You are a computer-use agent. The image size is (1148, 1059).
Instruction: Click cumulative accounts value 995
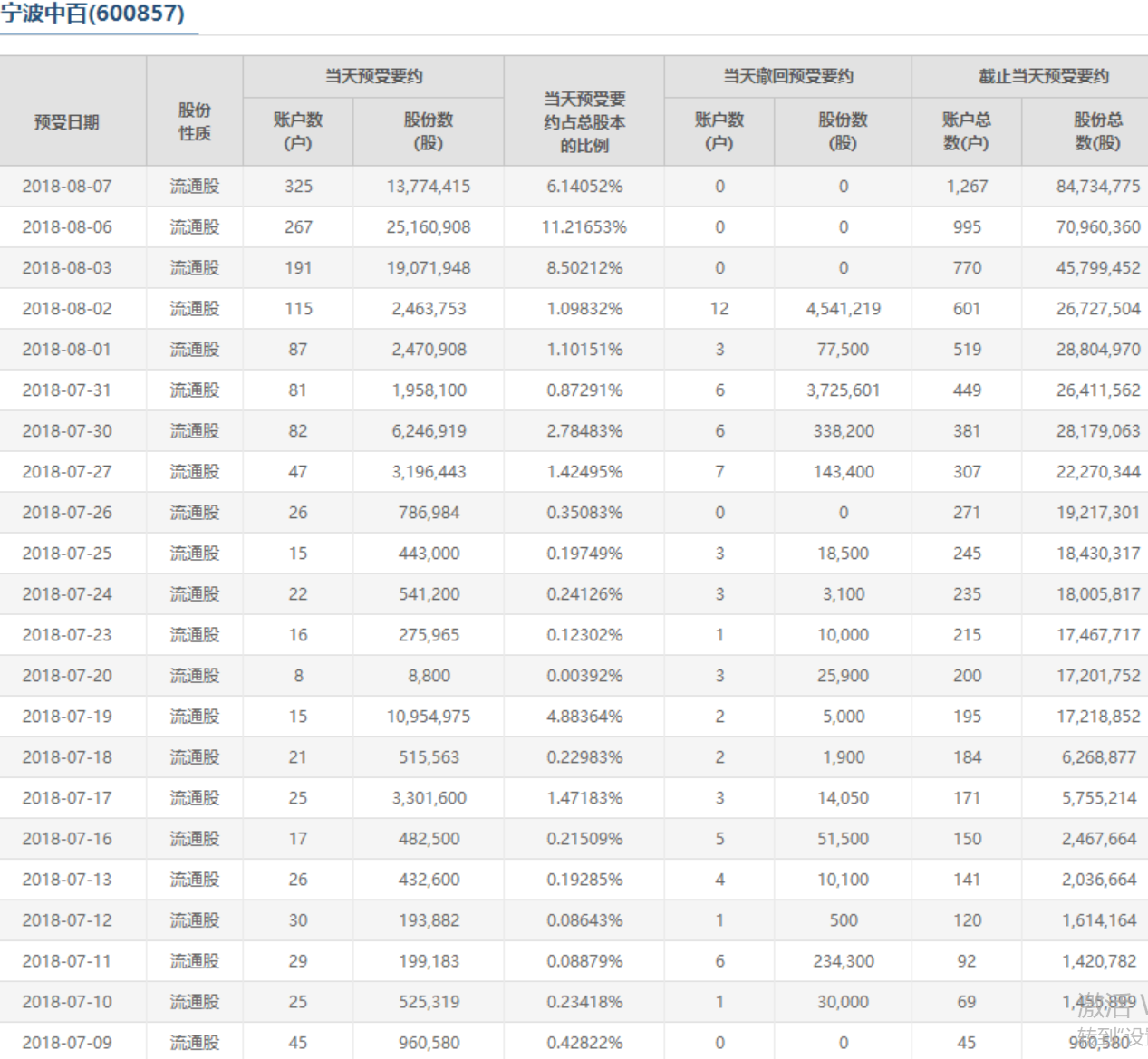pos(967,227)
